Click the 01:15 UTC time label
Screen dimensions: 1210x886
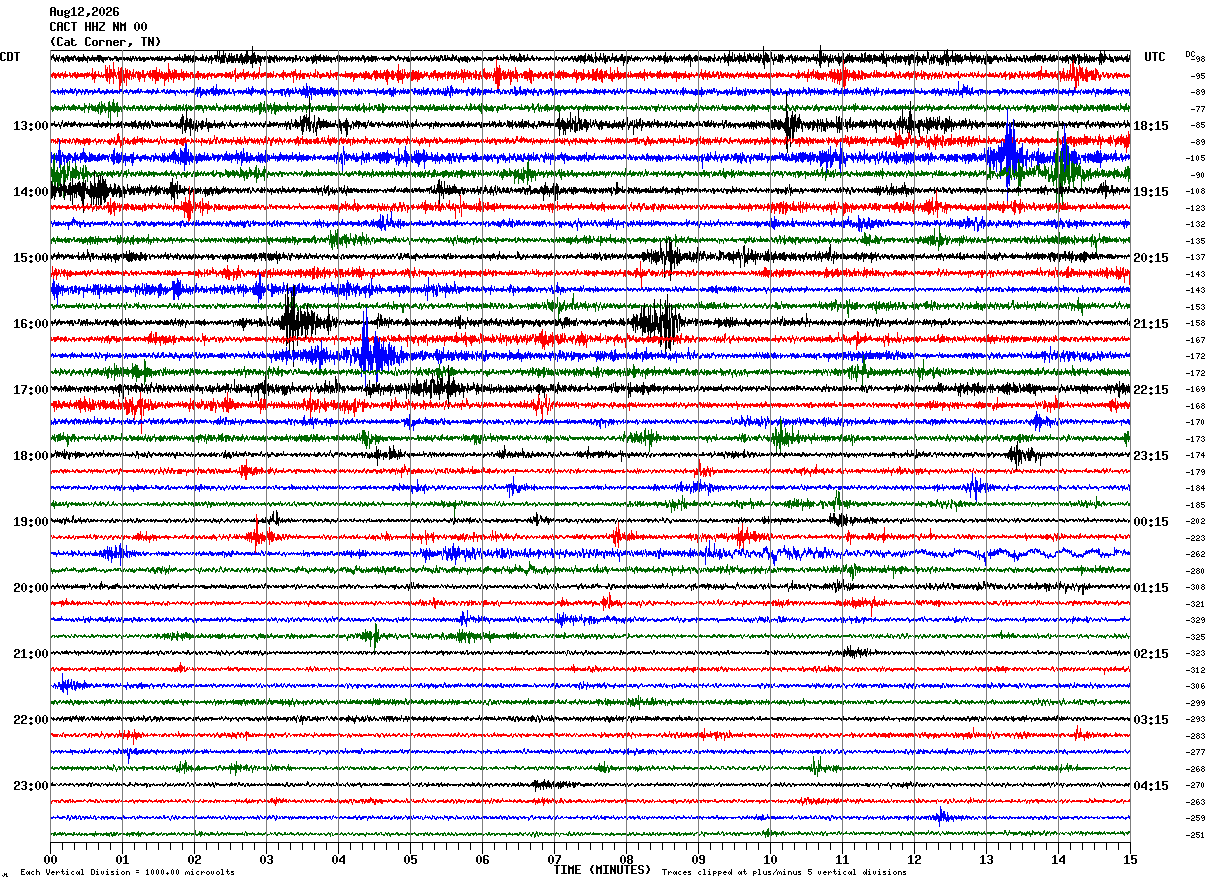click(x=1151, y=588)
